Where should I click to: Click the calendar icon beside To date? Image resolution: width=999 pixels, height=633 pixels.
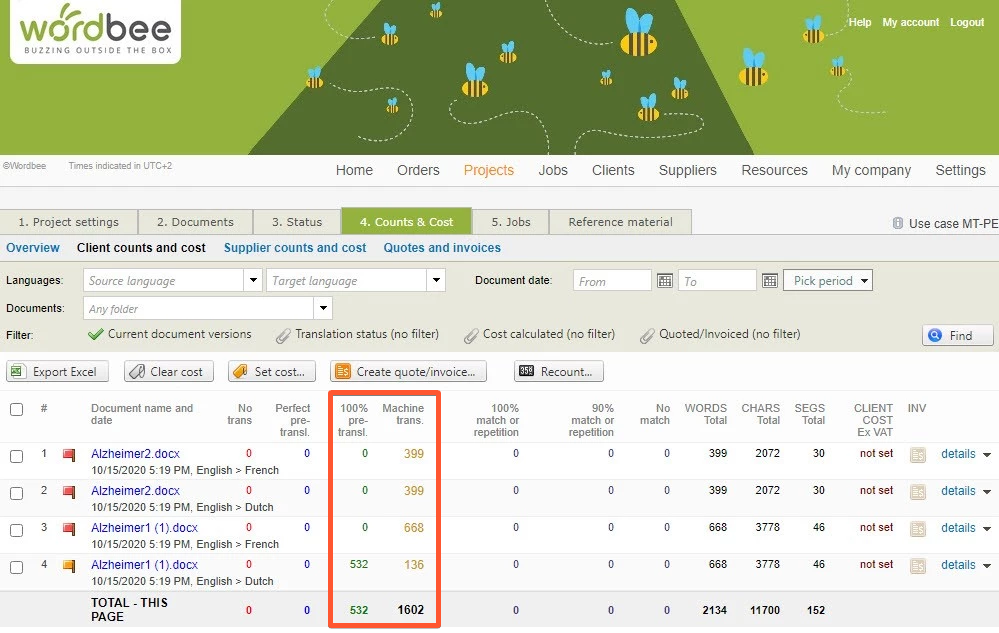tap(770, 281)
